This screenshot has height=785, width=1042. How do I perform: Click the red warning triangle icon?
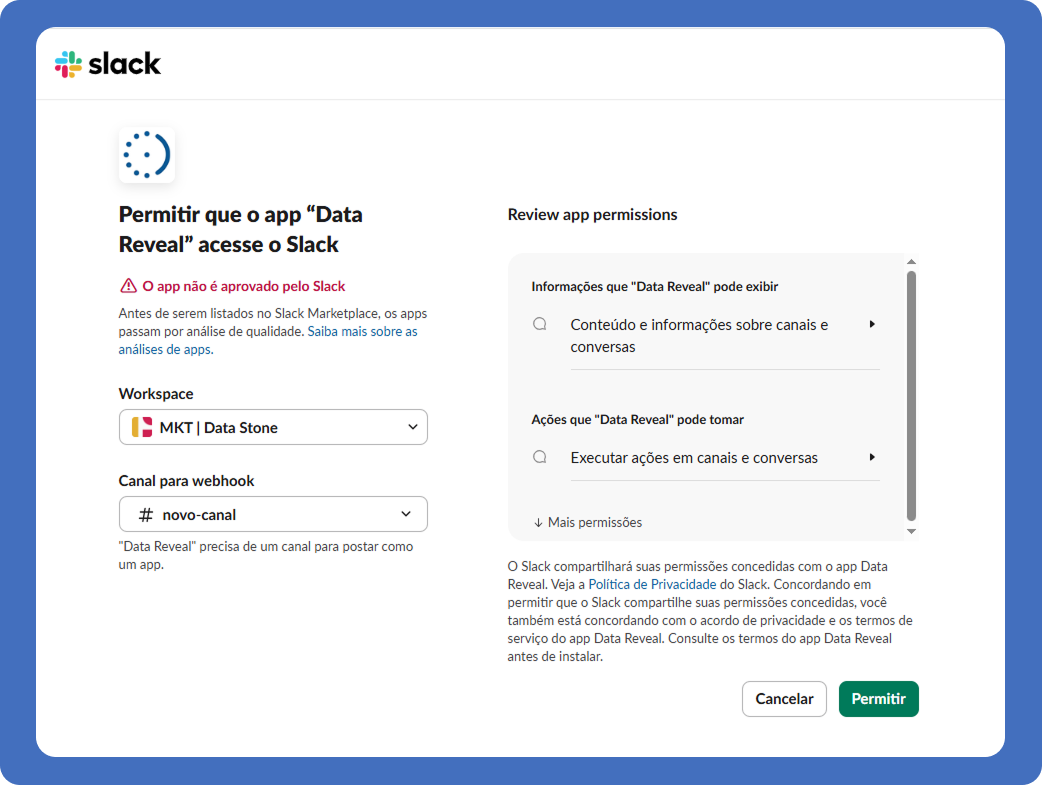pos(128,286)
